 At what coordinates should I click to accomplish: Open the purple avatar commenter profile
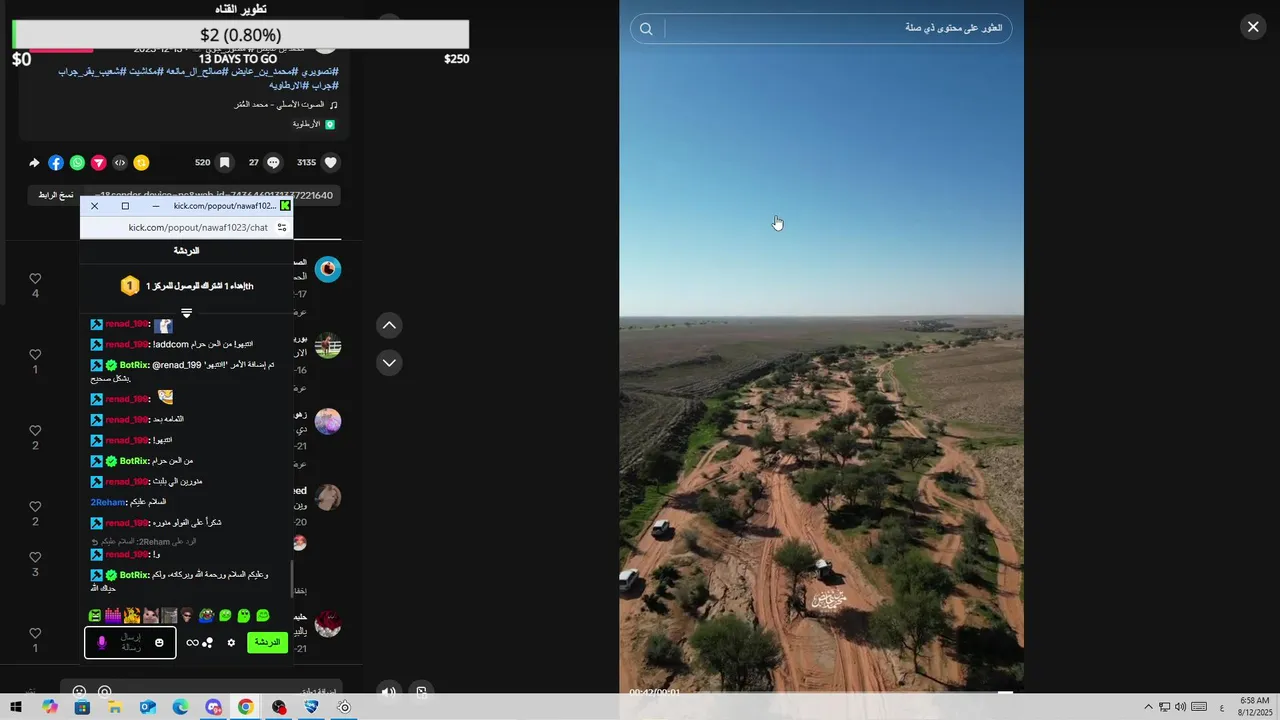coord(328,422)
